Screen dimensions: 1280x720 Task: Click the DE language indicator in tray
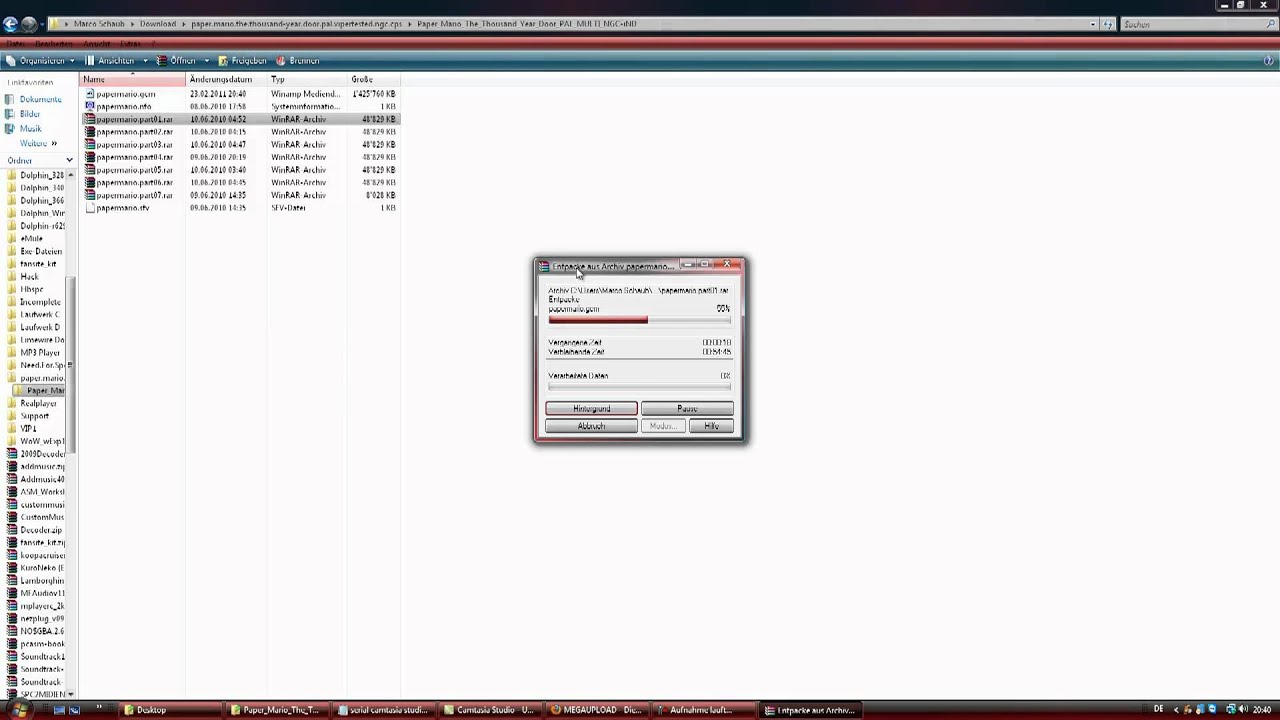point(1158,710)
